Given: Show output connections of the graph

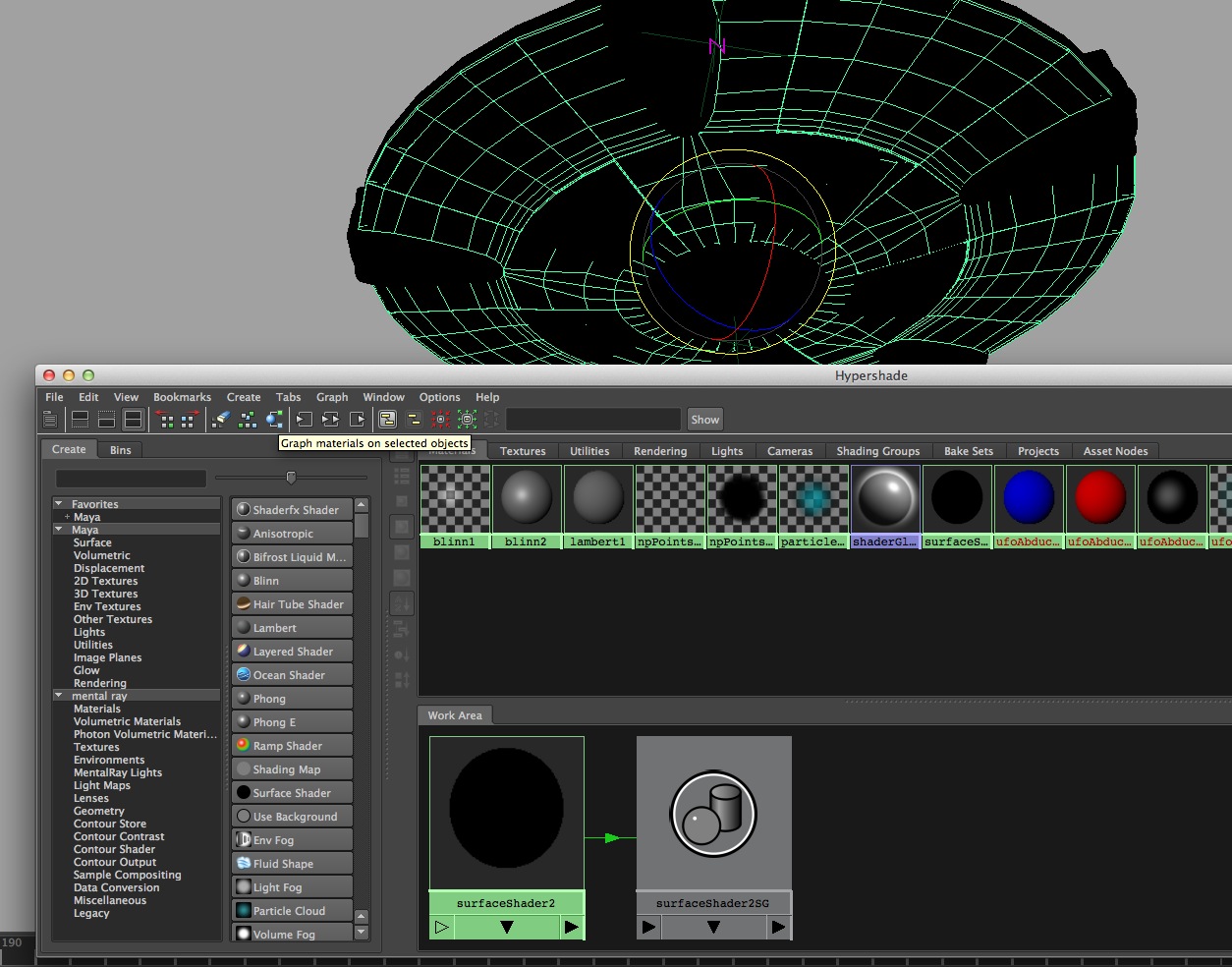Looking at the screenshot, I should click(x=358, y=420).
